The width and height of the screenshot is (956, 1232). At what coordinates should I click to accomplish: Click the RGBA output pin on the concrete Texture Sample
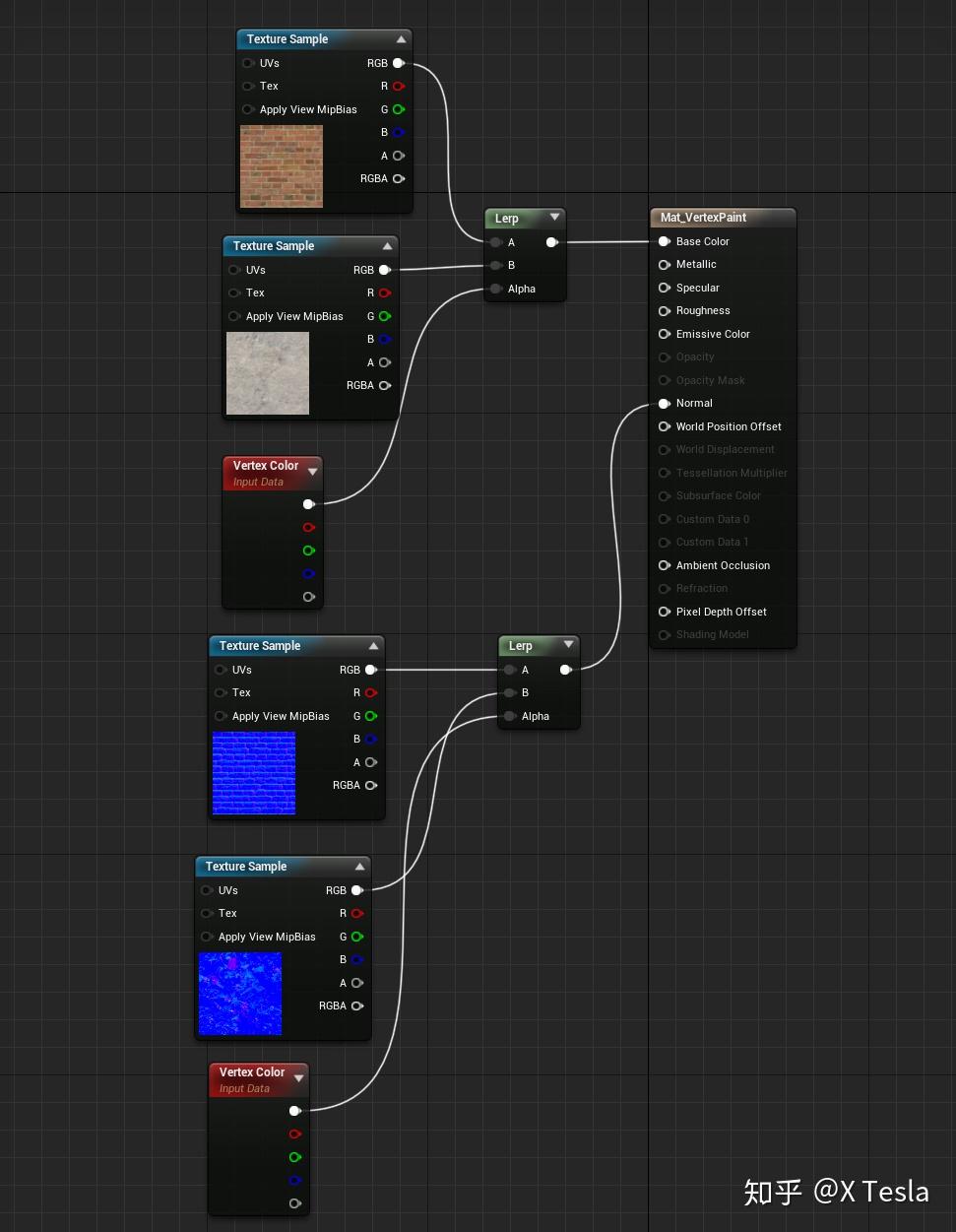click(x=385, y=385)
